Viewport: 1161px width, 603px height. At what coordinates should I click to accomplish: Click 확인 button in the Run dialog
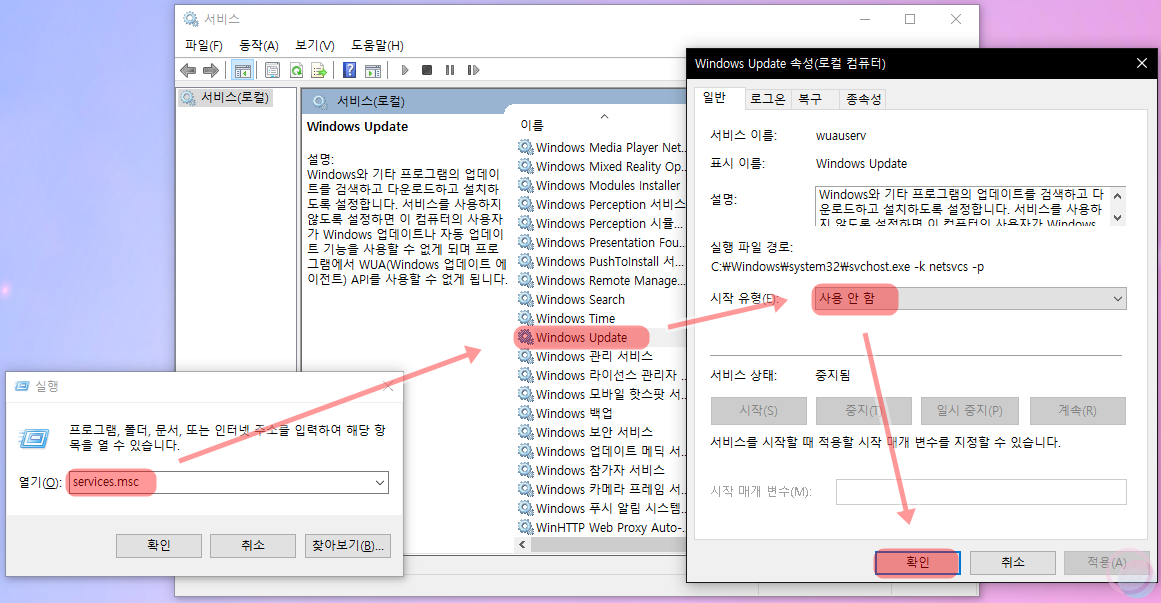pyautogui.click(x=158, y=545)
